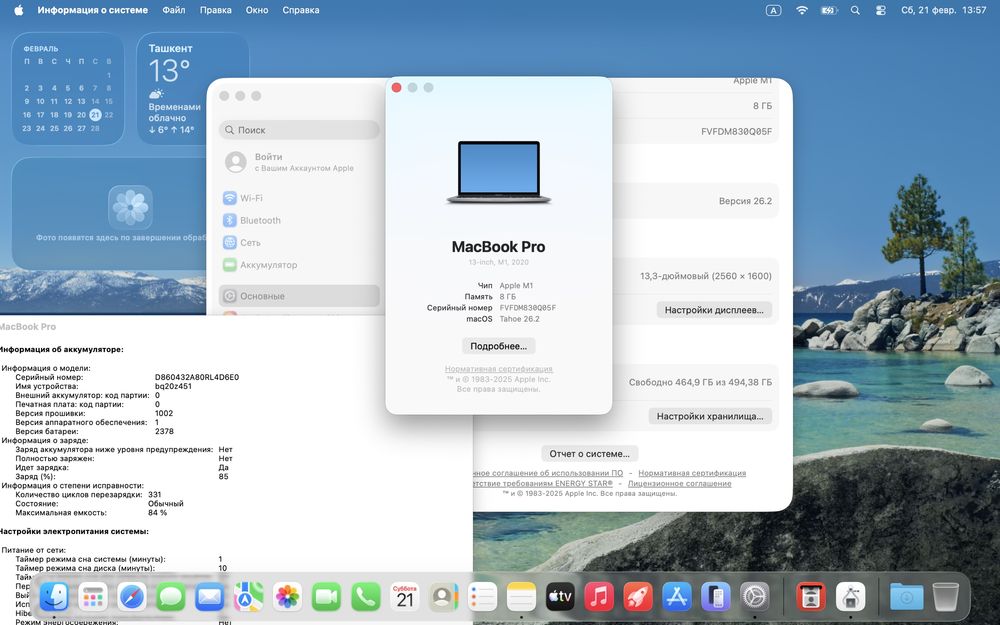Click battery serial D860432A80RL4D6E0
Image resolution: width=1000 pixels, height=625 pixels.
pos(197,377)
